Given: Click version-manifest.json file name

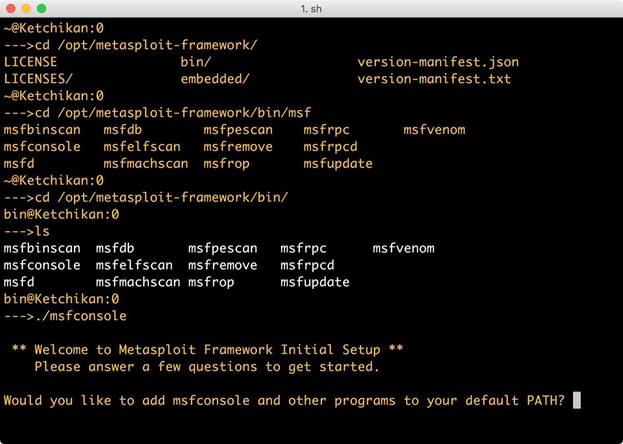Looking at the screenshot, I should pos(438,62).
